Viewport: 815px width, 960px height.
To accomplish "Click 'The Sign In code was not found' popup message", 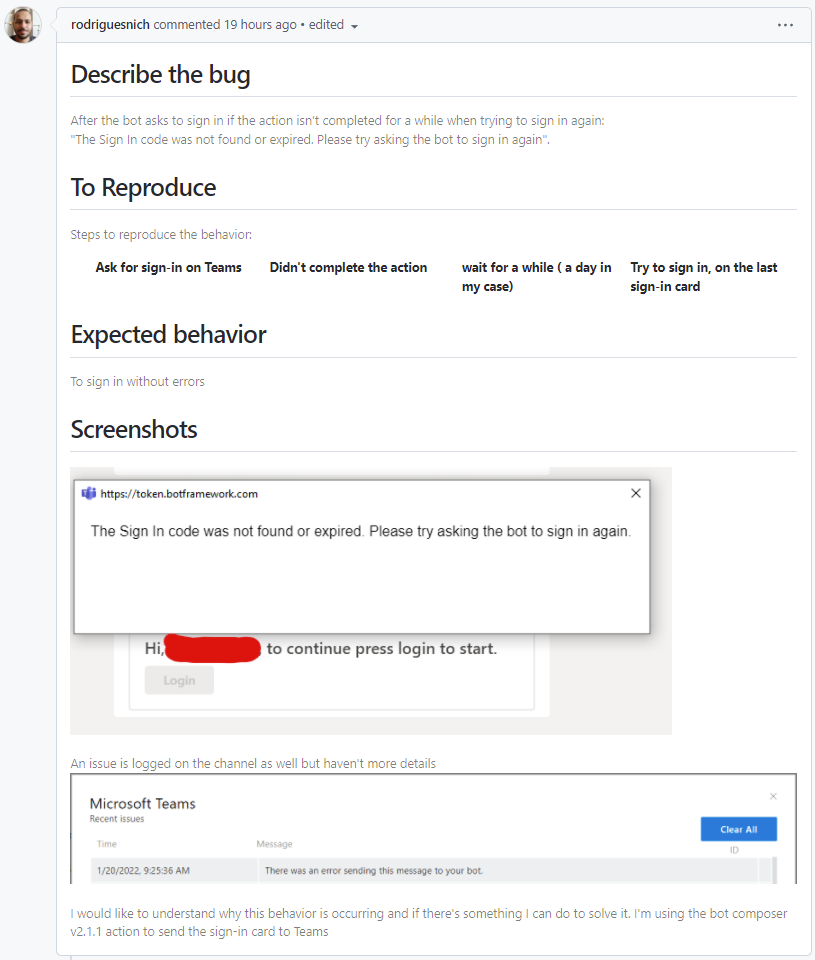I will click(x=361, y=531).
